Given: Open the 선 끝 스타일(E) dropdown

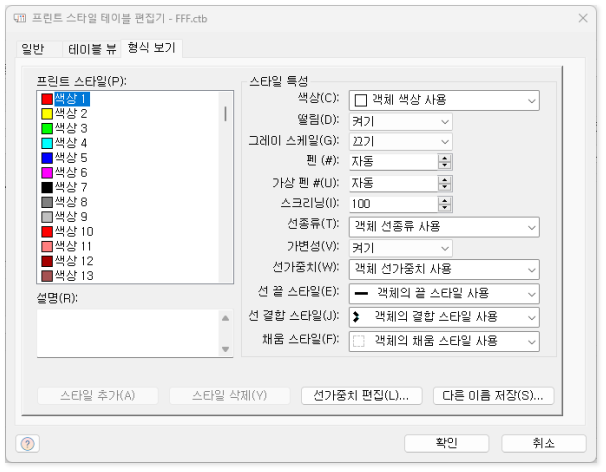Looking at the screenshot, I should (x=444, y=294).
